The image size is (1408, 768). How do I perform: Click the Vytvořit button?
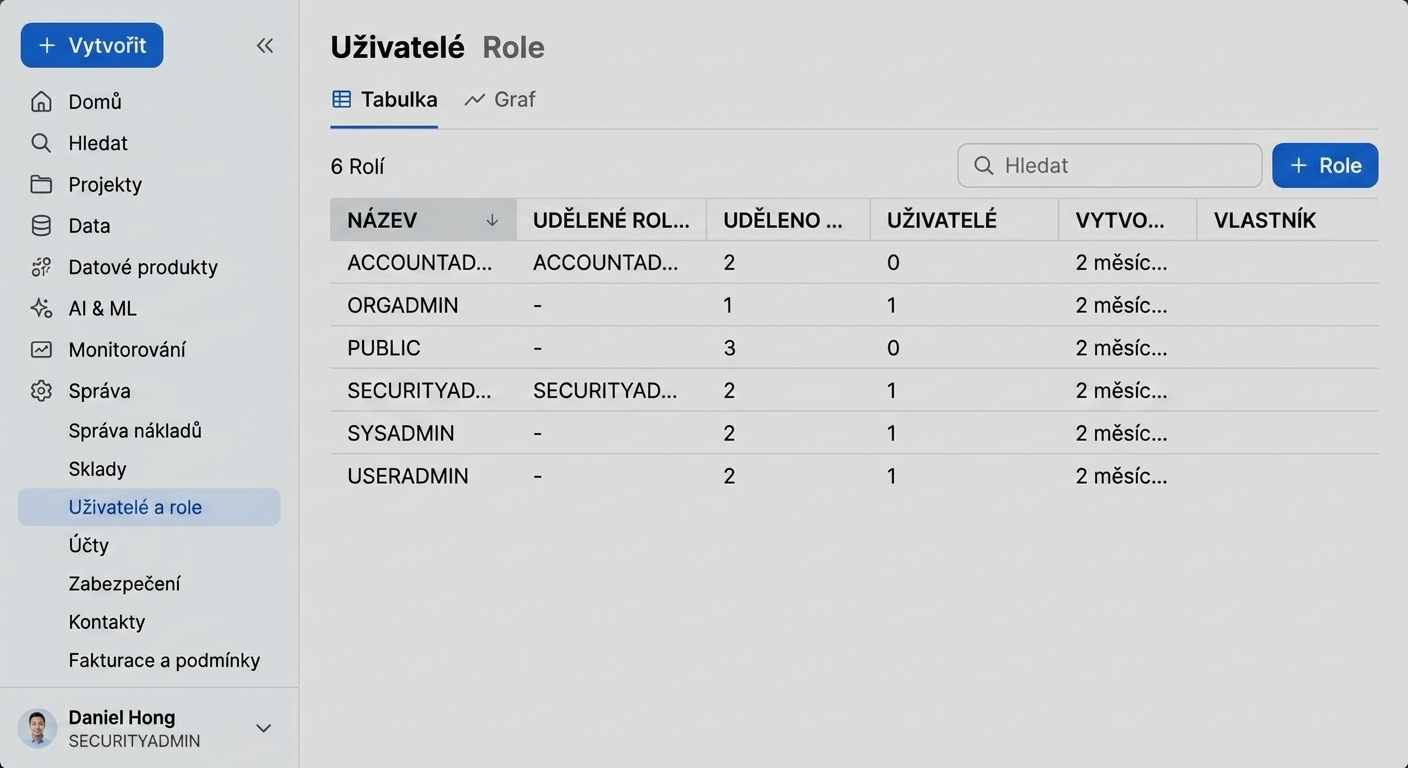[x=92, y=45]
